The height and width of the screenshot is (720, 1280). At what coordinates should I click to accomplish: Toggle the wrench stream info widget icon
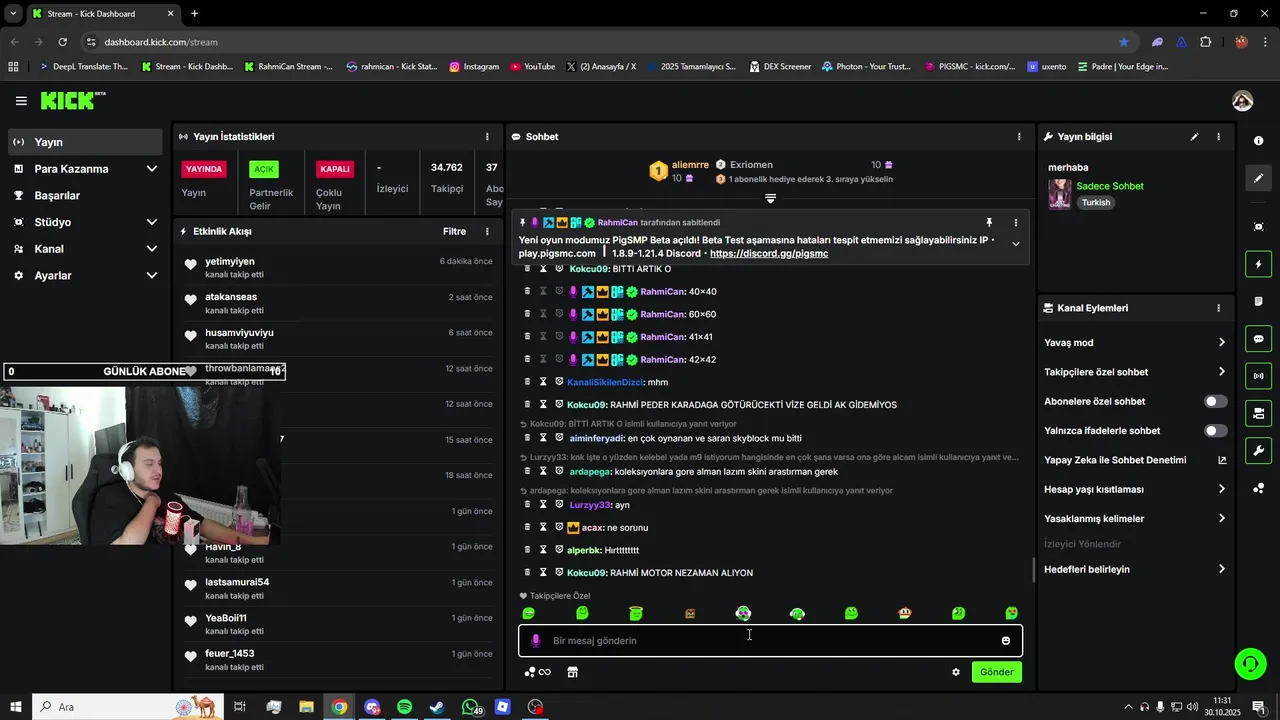coord(1258,450)
